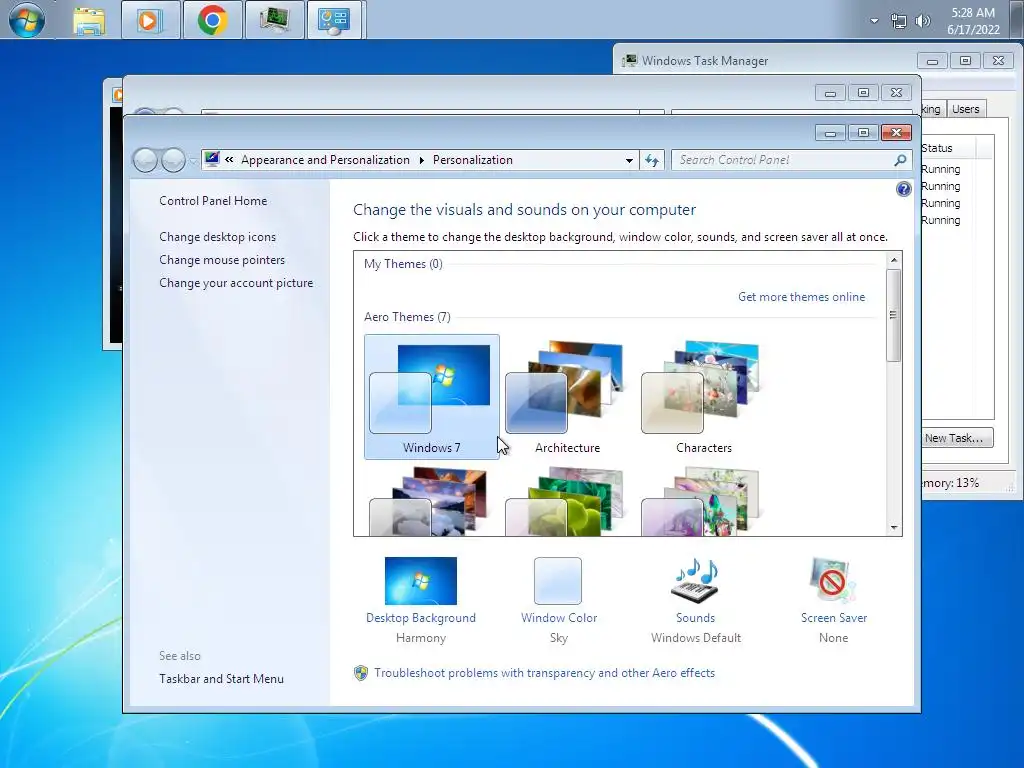Screen dimensions: 1024x768
Task: Open Troubleshoot transparency and Aero effects
Action: pyautogui.click(x=545, y=673)
